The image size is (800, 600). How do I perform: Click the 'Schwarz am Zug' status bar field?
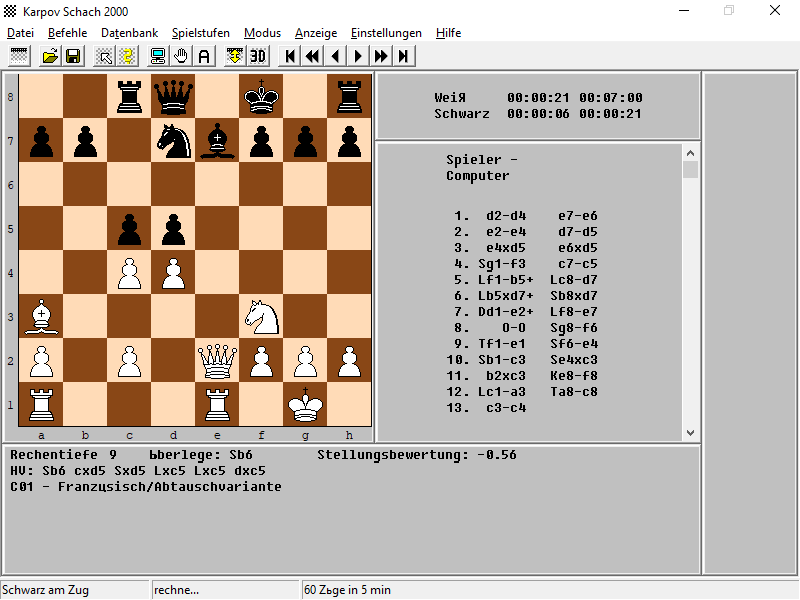click(x=75, y=590)
